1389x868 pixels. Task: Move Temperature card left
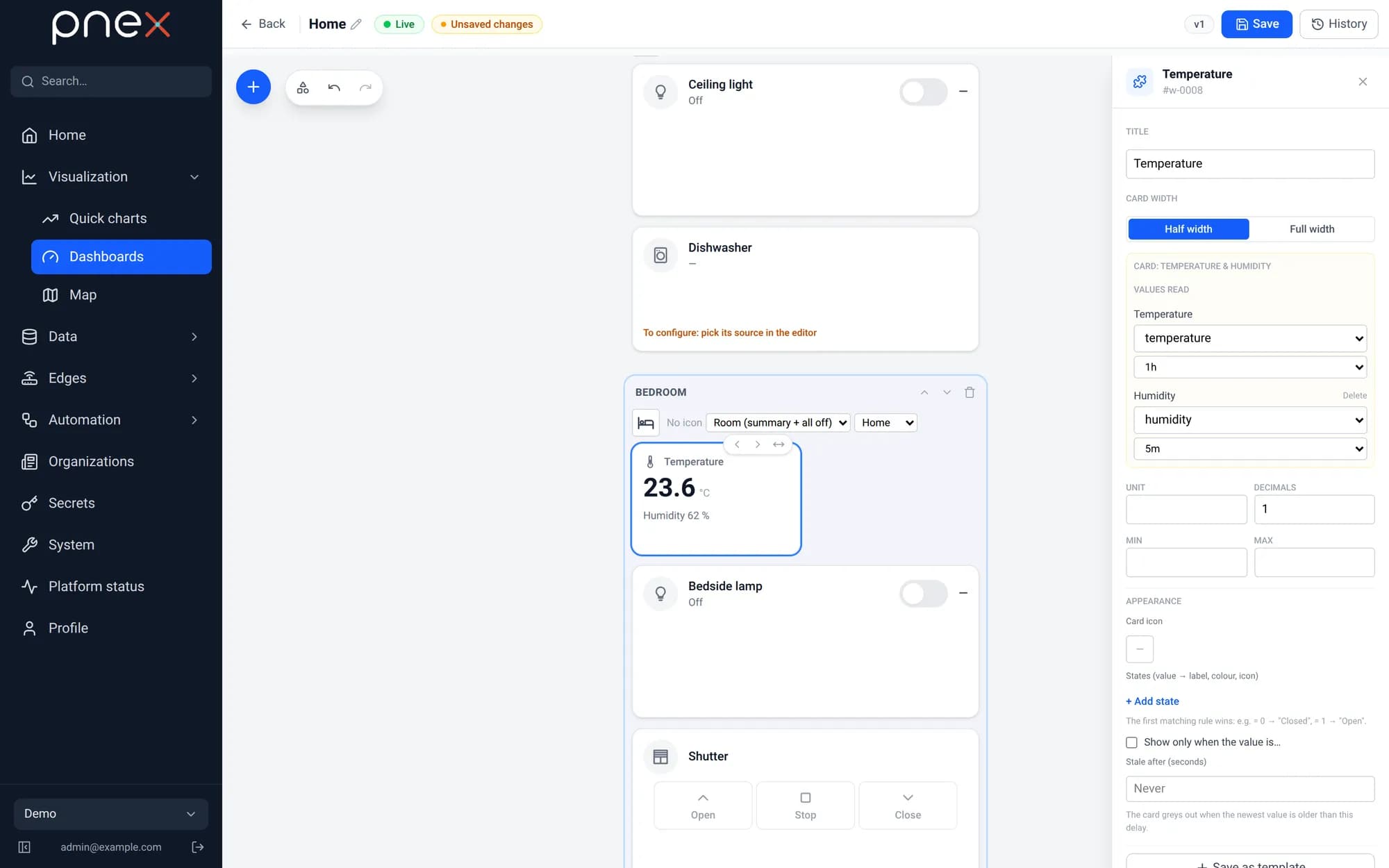point(737,444)
